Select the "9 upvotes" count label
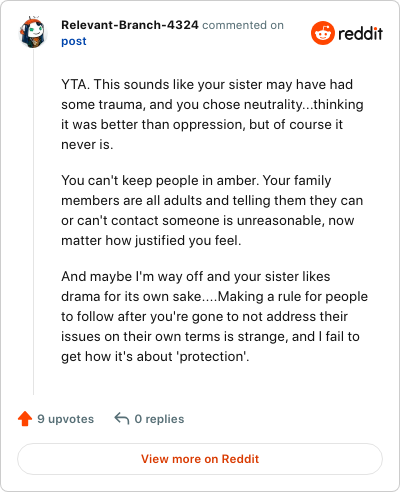This screenshot has width=400, height=492. pyautogui.click(x=66, y=419)
